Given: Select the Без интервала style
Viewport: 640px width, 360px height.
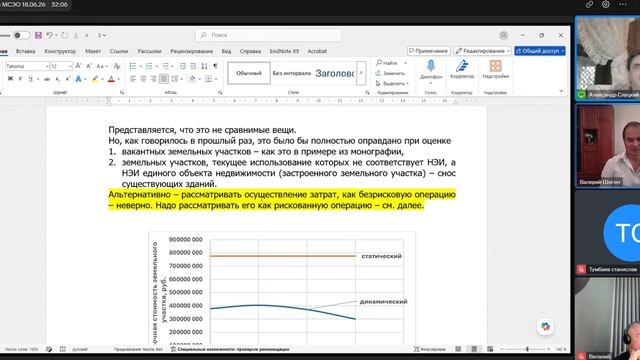Looking at the screenshot, I should (x=291, y=73).
